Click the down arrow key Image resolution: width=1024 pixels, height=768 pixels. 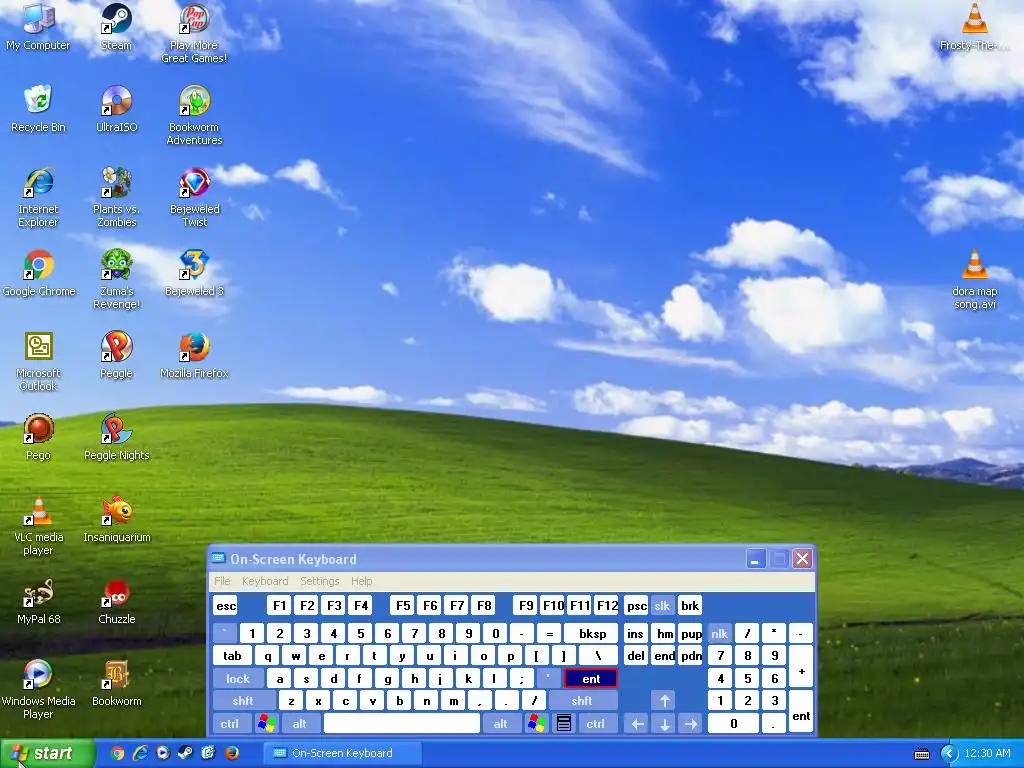[x=664, y=724]
